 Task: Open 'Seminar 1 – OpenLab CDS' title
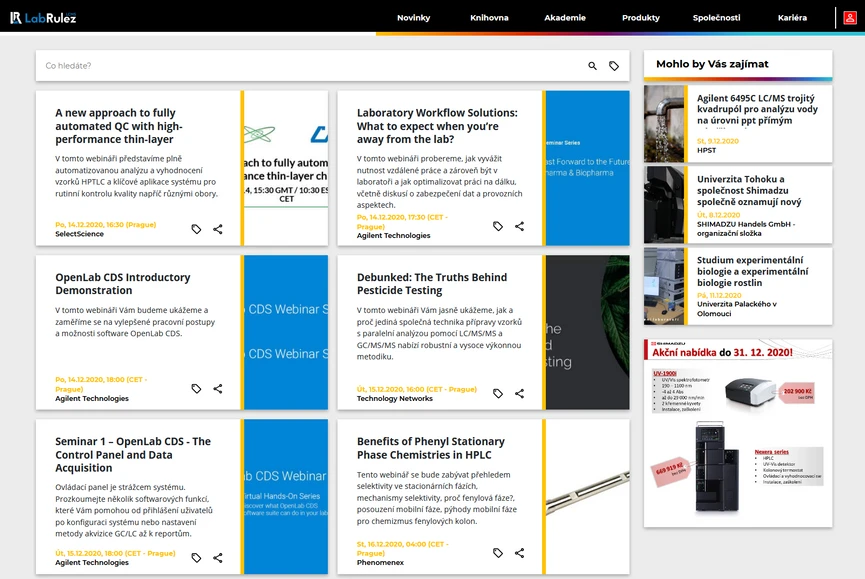133,455
